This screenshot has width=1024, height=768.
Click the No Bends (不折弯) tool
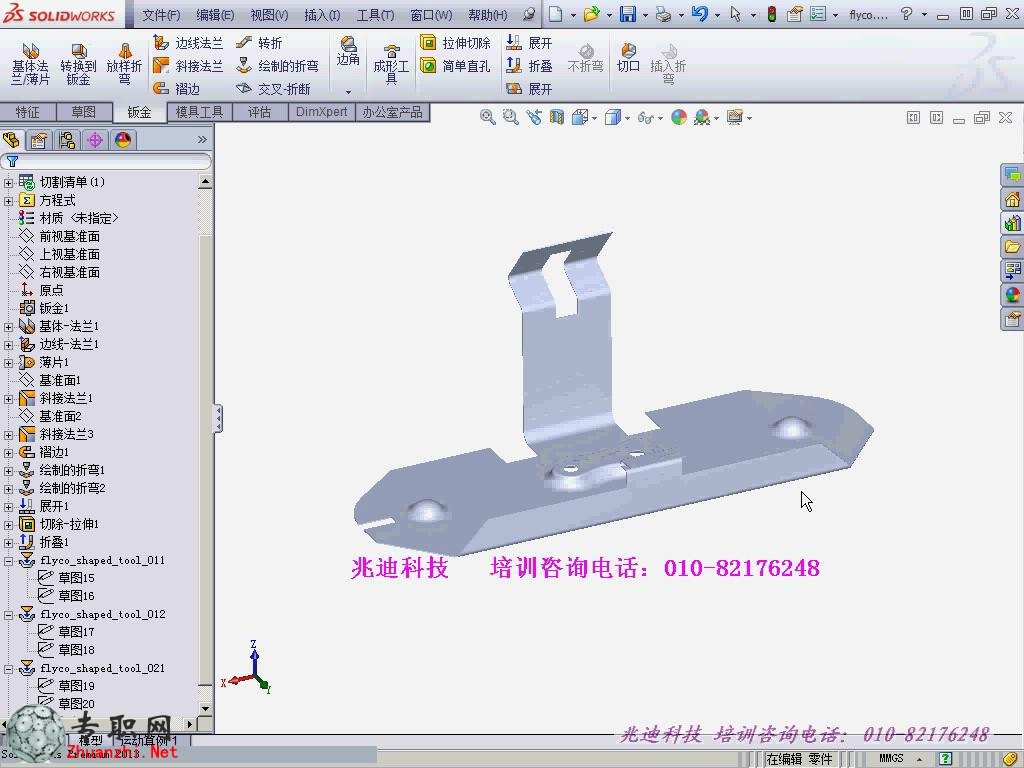point(585,57)
